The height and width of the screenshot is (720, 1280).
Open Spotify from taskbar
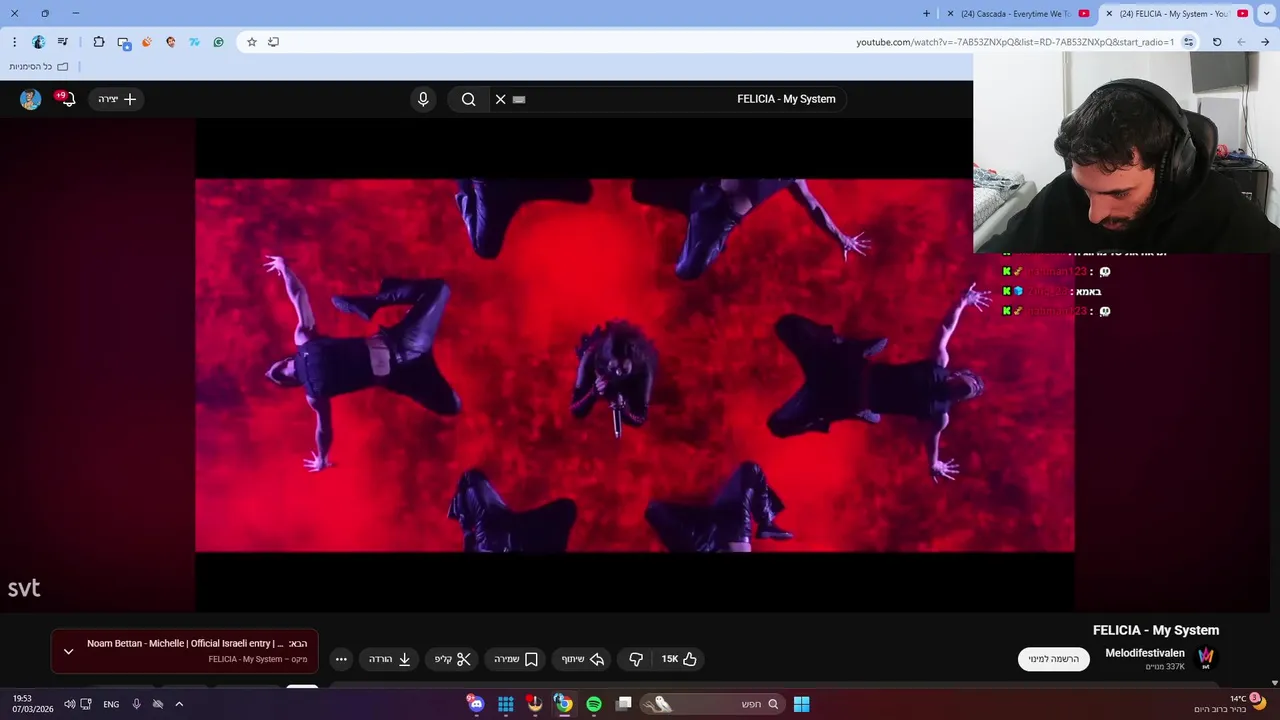click(x=594, y=704)
